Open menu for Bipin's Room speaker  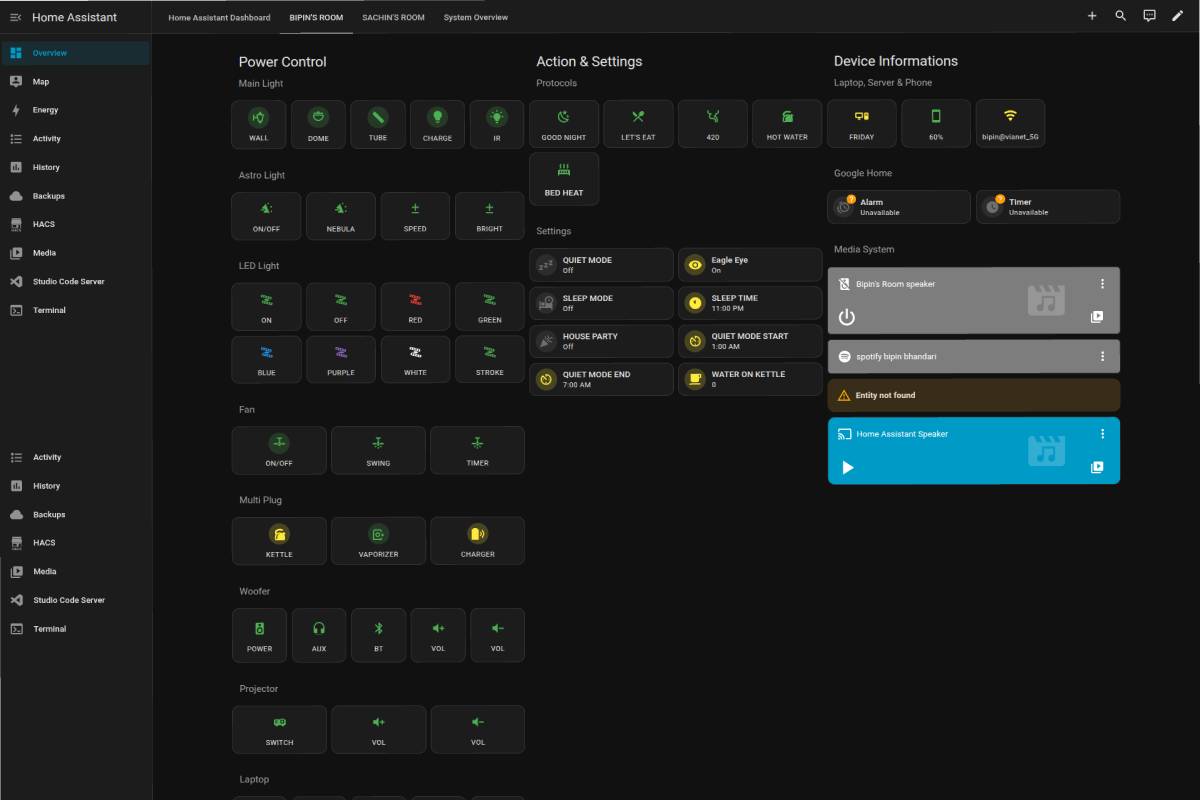(x=1102, y=284)
